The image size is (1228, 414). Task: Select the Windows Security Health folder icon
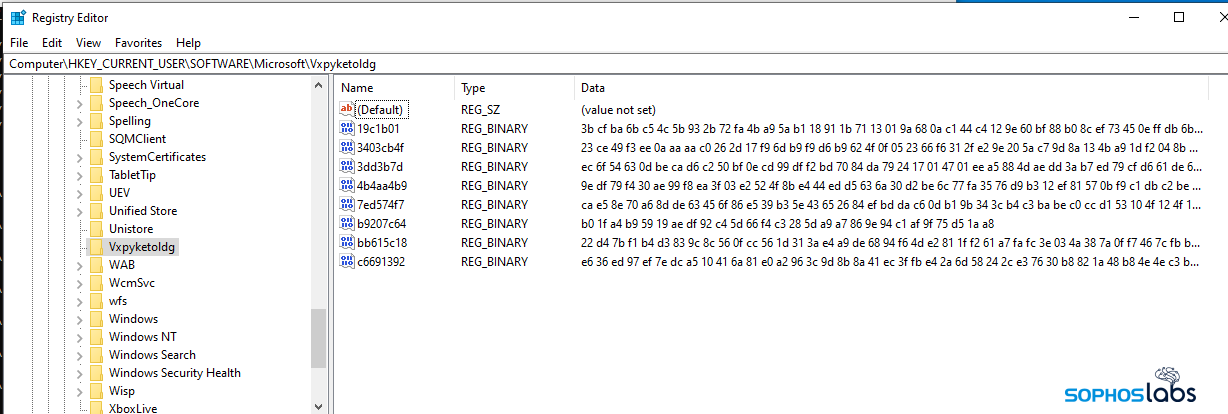tap(96, 373)
